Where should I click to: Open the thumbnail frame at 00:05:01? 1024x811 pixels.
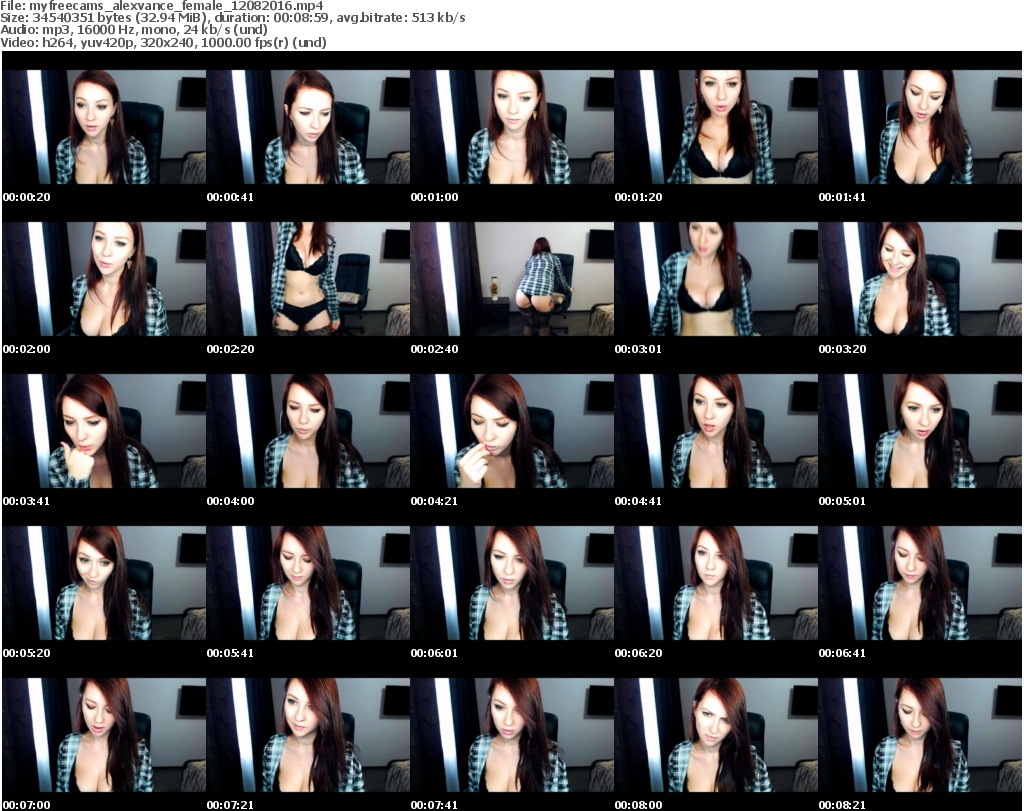click(x=920, y=431)
